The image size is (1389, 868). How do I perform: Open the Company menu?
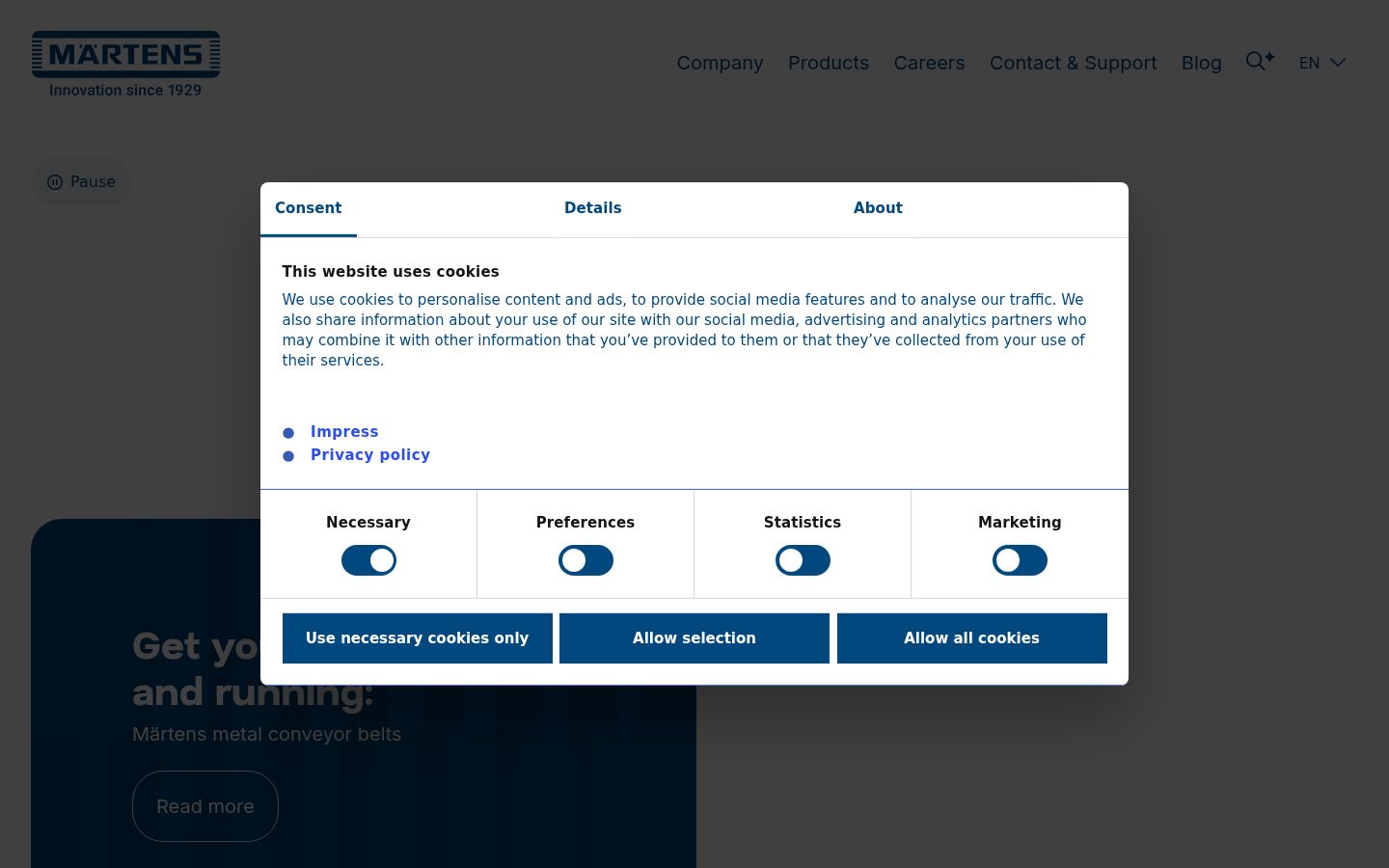coord(720,63)
